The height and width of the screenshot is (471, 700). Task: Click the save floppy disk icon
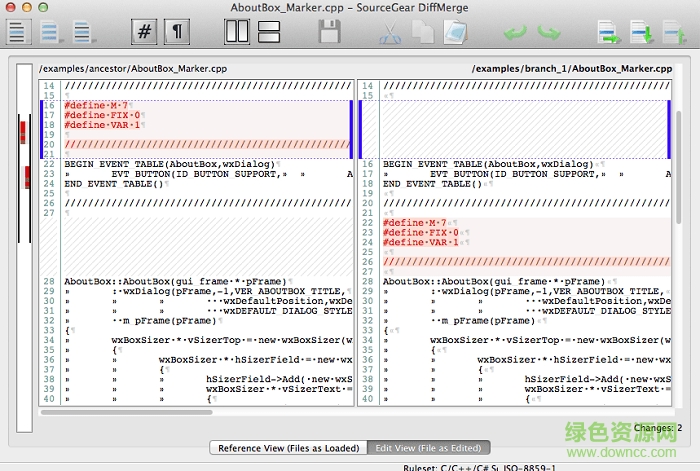[x=330, y=32]
